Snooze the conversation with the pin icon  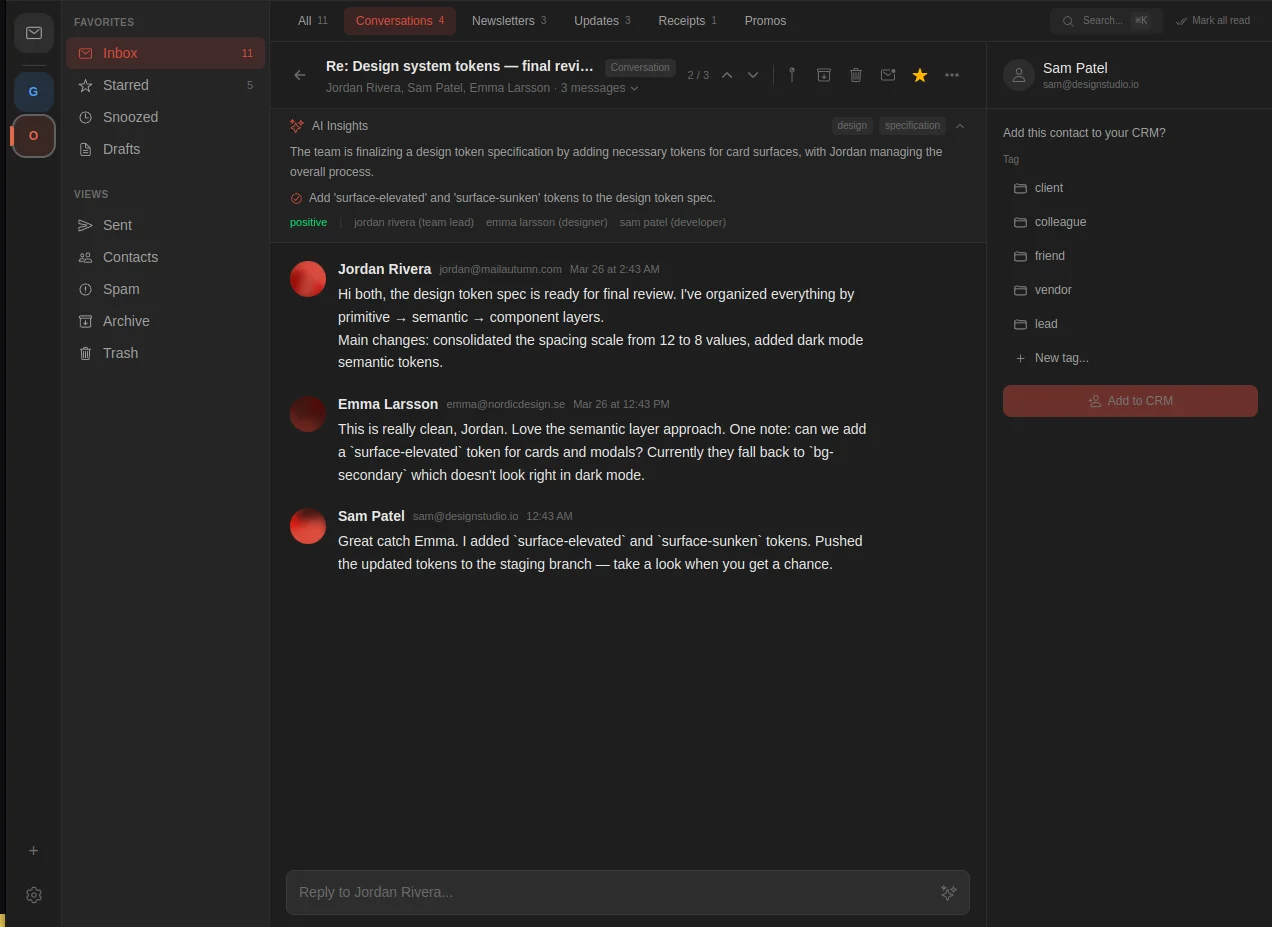(791, 74)
